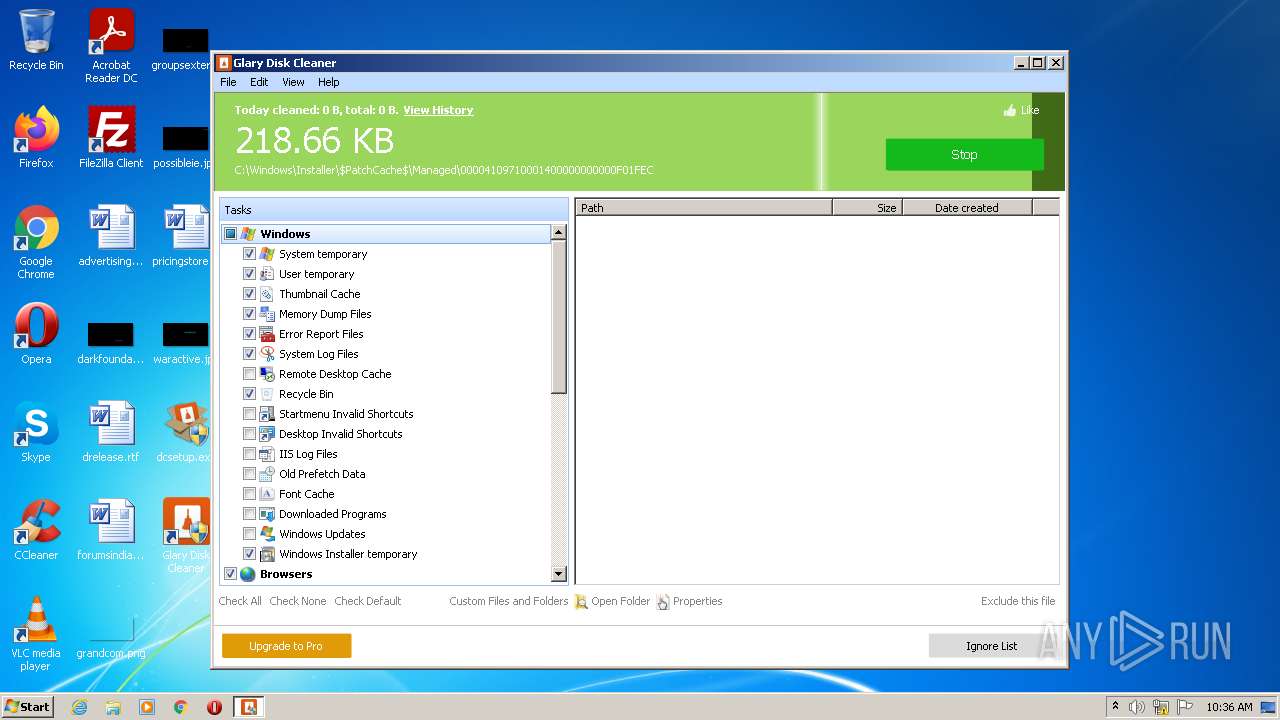This screenshot has height=720, width=1280.
Task: Click Check All link
Action: [240, 601]
